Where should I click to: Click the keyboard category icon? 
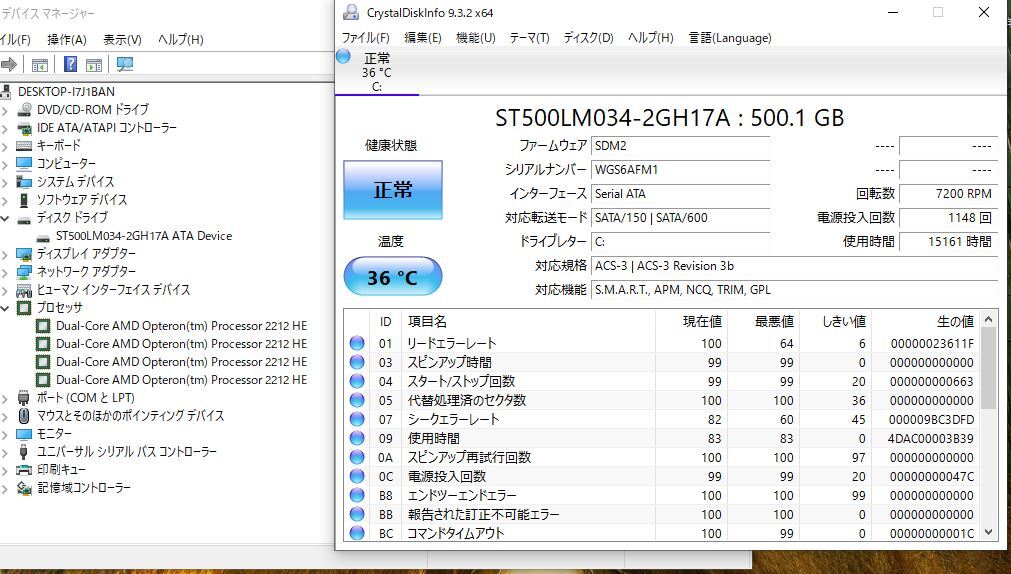pos(25,145)
